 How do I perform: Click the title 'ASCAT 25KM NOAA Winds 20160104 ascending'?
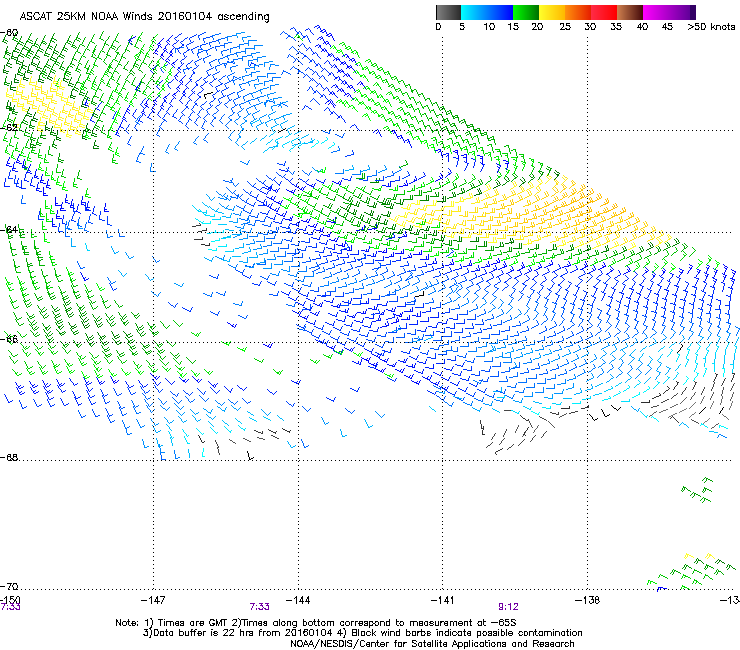click(144, 17)
